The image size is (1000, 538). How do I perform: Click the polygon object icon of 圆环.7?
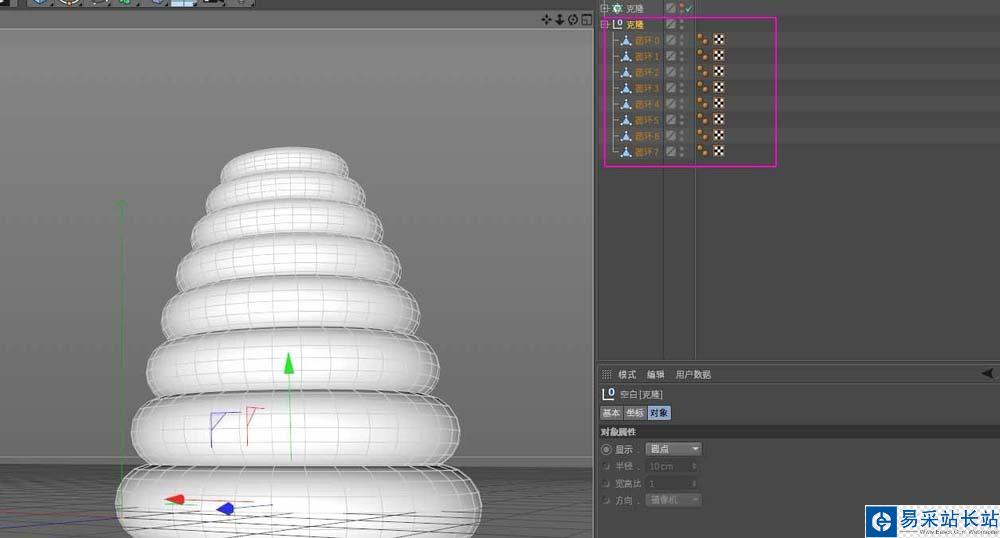(626, 152)
